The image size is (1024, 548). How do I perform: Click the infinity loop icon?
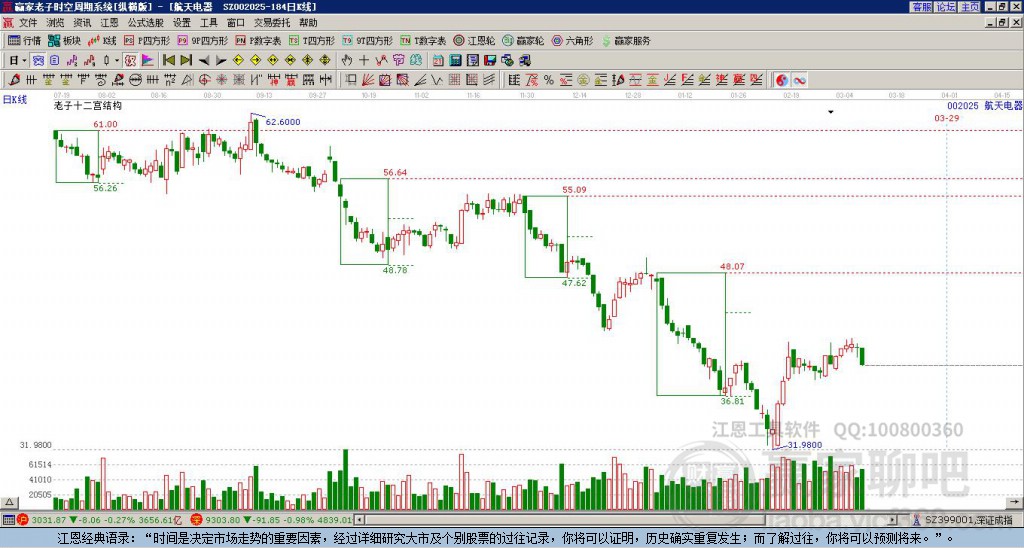point(799,80)
